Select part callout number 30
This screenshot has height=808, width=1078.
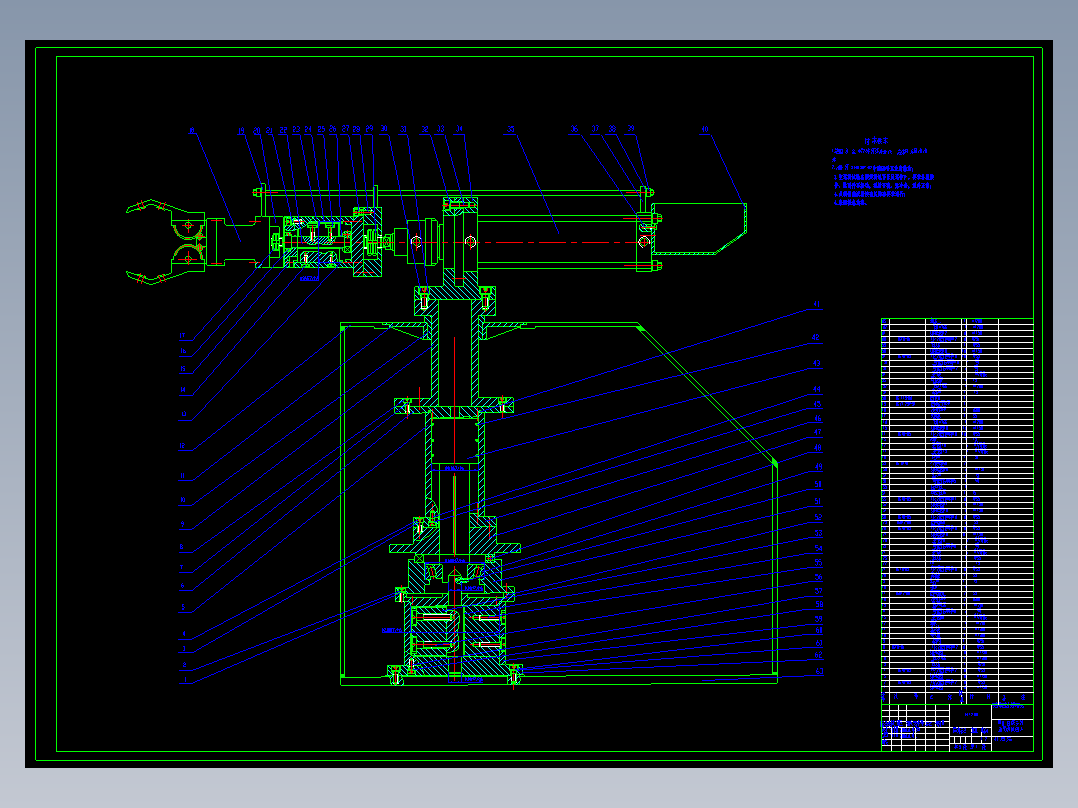point(384,129)
